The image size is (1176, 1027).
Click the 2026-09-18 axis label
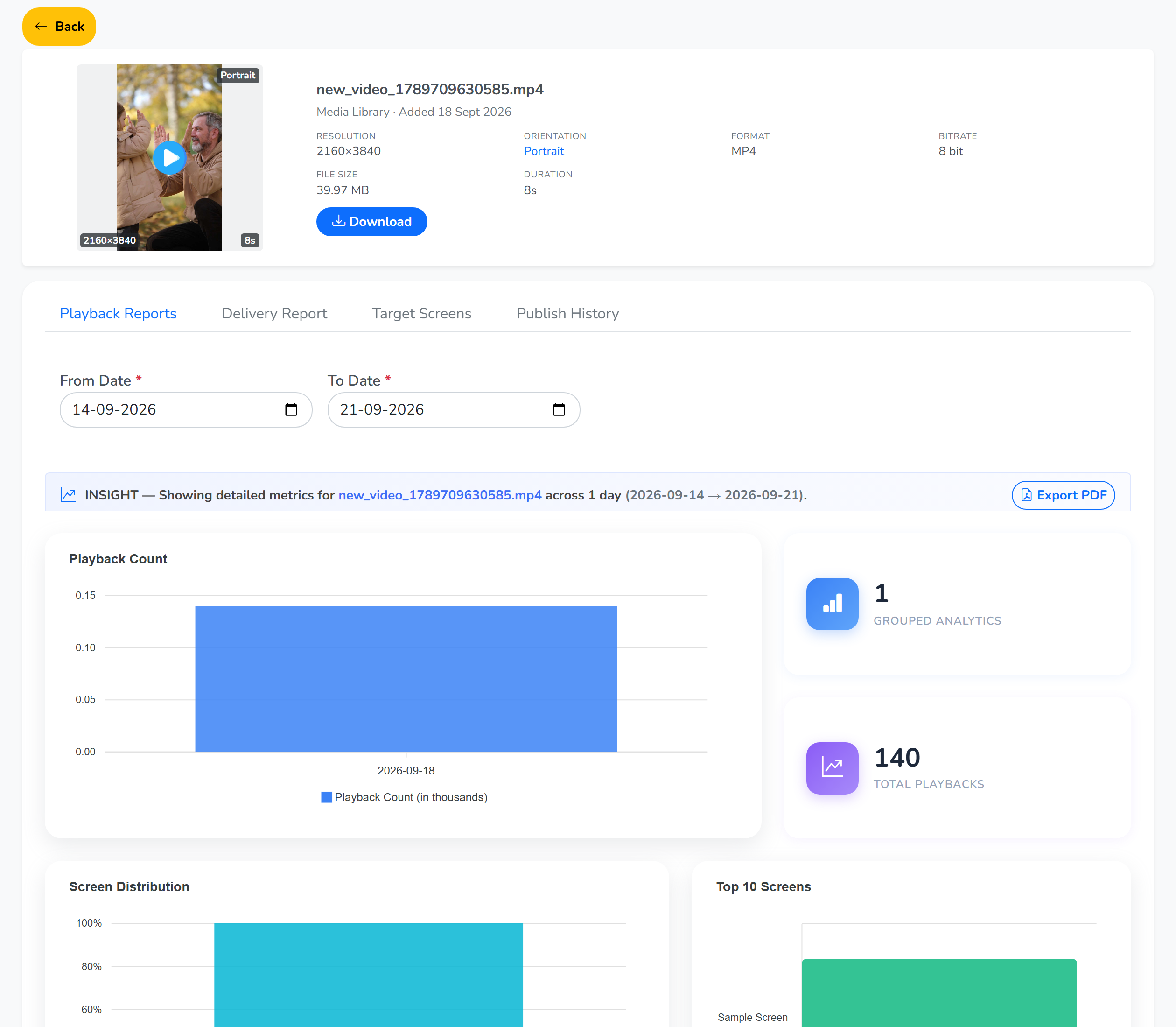(406, 770)
